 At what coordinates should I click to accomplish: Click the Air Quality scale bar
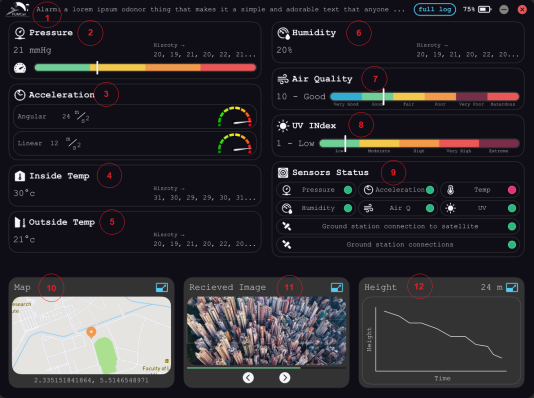425,97
